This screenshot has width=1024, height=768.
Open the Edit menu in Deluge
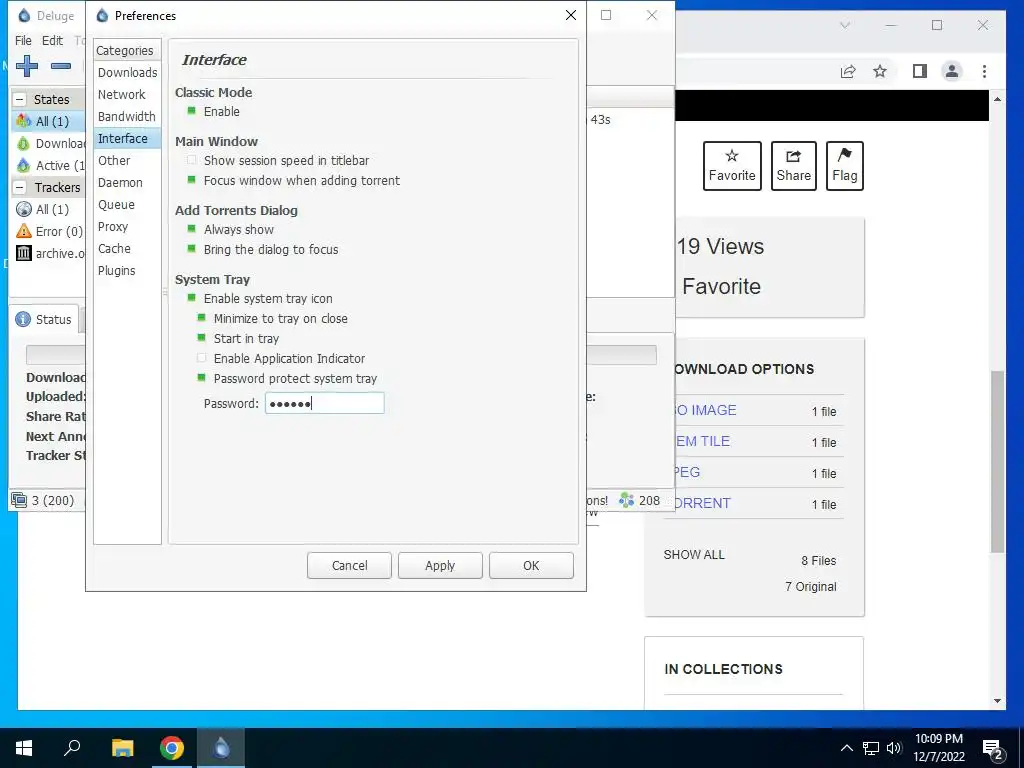coord(52,40)
